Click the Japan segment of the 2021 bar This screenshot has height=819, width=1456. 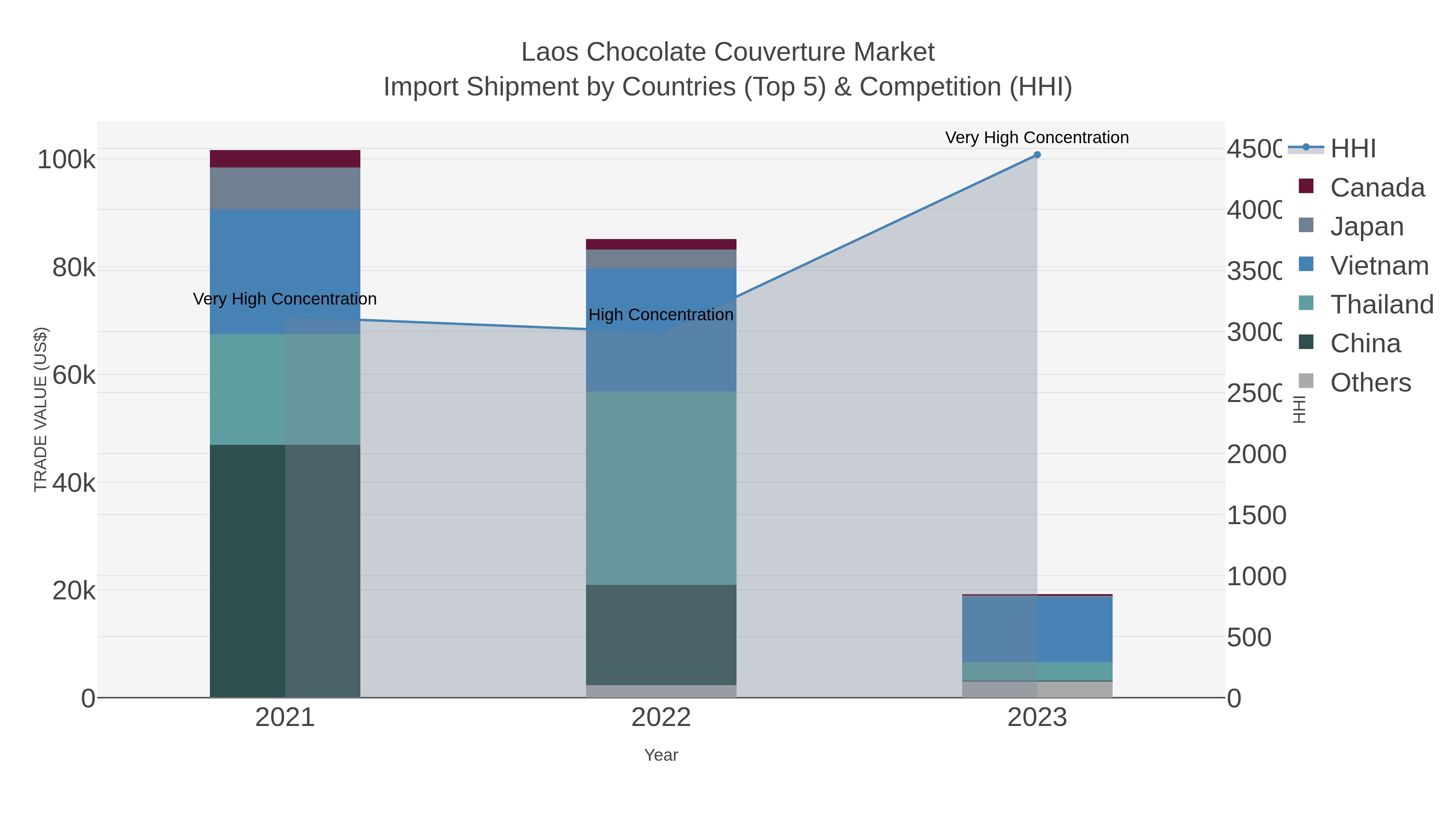click(285, 188)
